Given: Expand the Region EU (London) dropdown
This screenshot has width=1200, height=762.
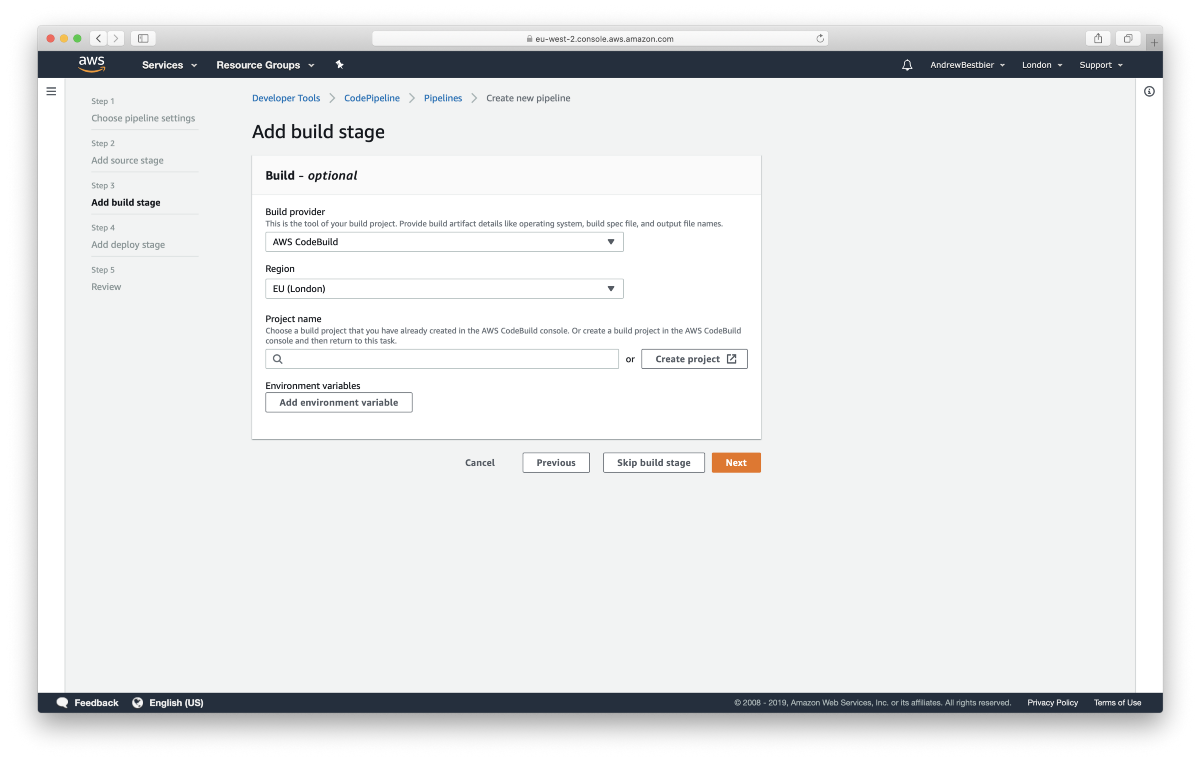Looking at the screenshot, I should pos(444,289).
